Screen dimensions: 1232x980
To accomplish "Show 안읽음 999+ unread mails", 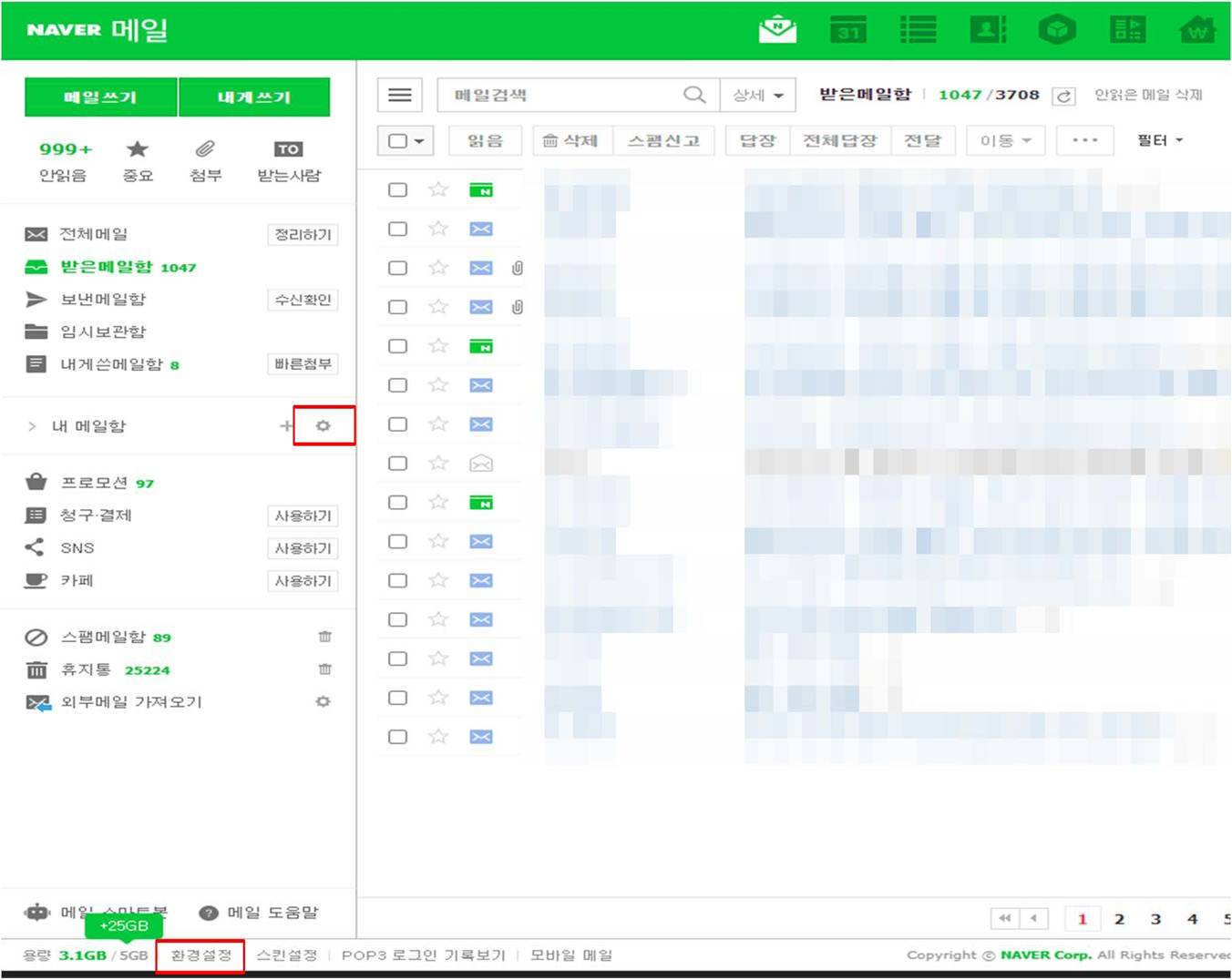I will (x=65, y=160).
